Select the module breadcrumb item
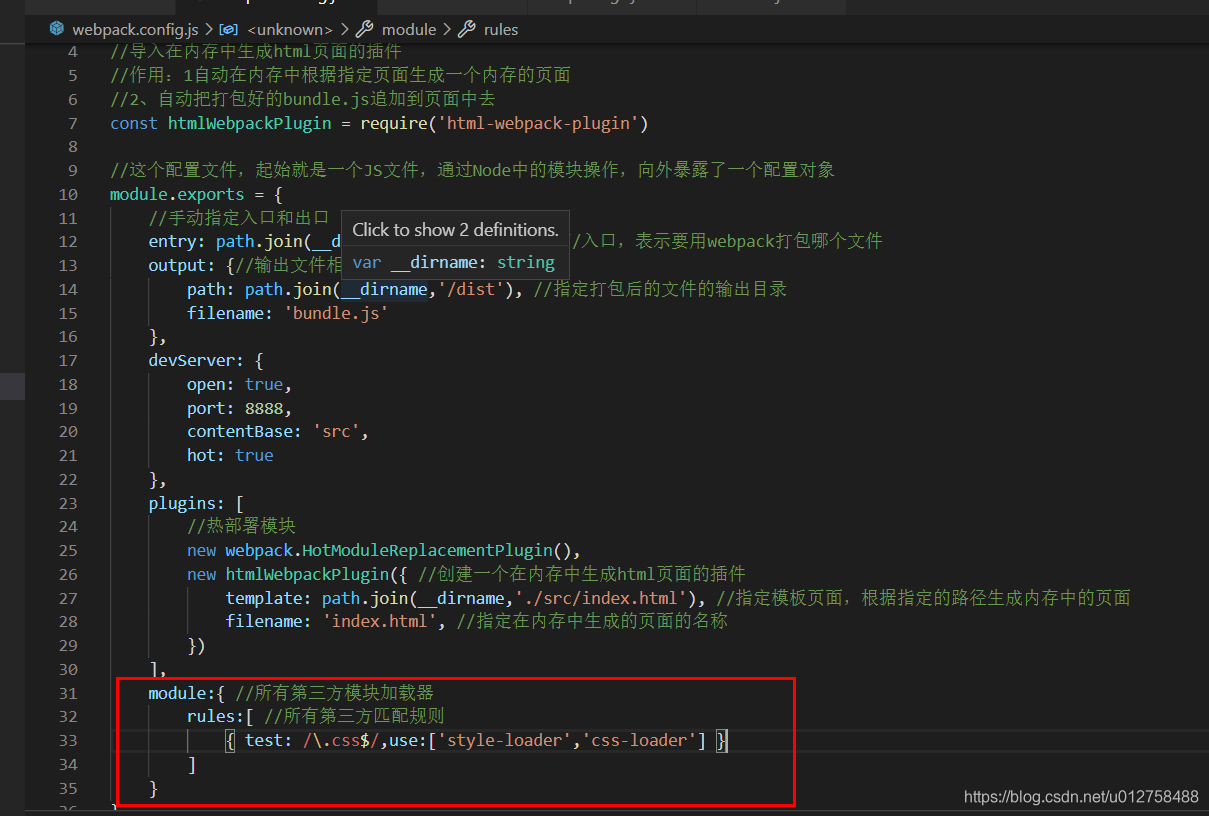1209x816 pixels. pyautogui.click(x=409, y=29)
